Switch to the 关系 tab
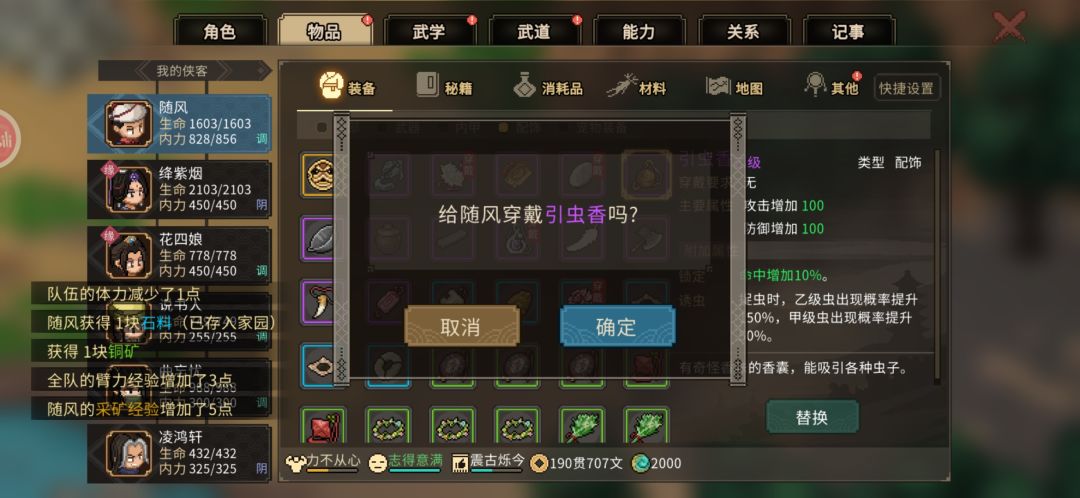The width and height of the screenshot is (1080, 498). pyautogui.click(x=742, y=32)
